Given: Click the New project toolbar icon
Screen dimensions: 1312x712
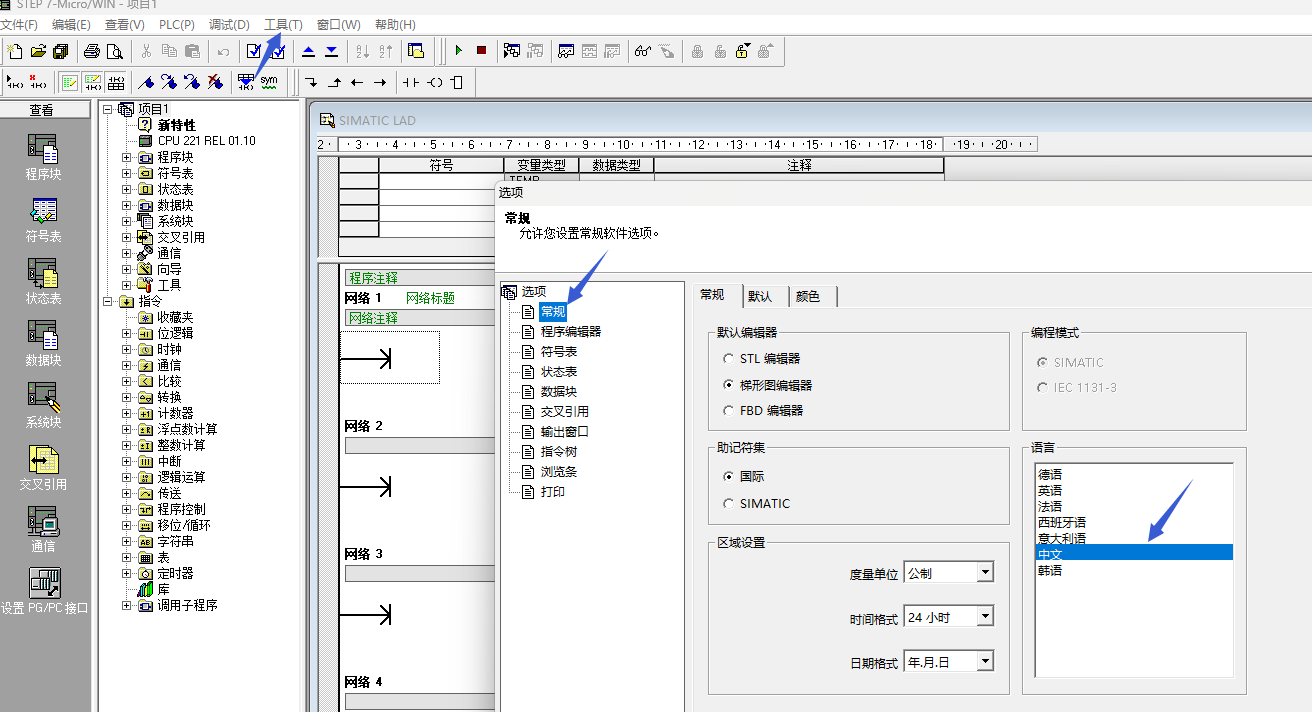Looking at the screenshot, I should 15,51.
